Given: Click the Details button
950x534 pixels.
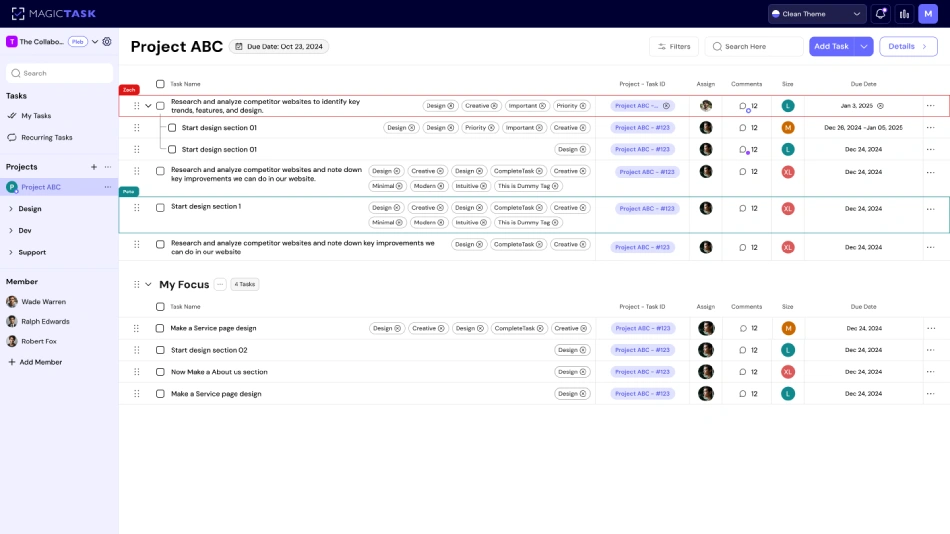Looking at the screenshot, I should click(x=908, y=47).
